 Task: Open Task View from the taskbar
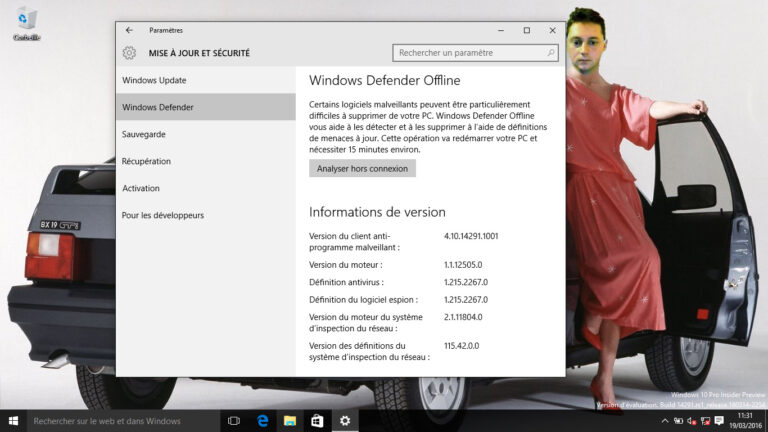click(234, 421)
